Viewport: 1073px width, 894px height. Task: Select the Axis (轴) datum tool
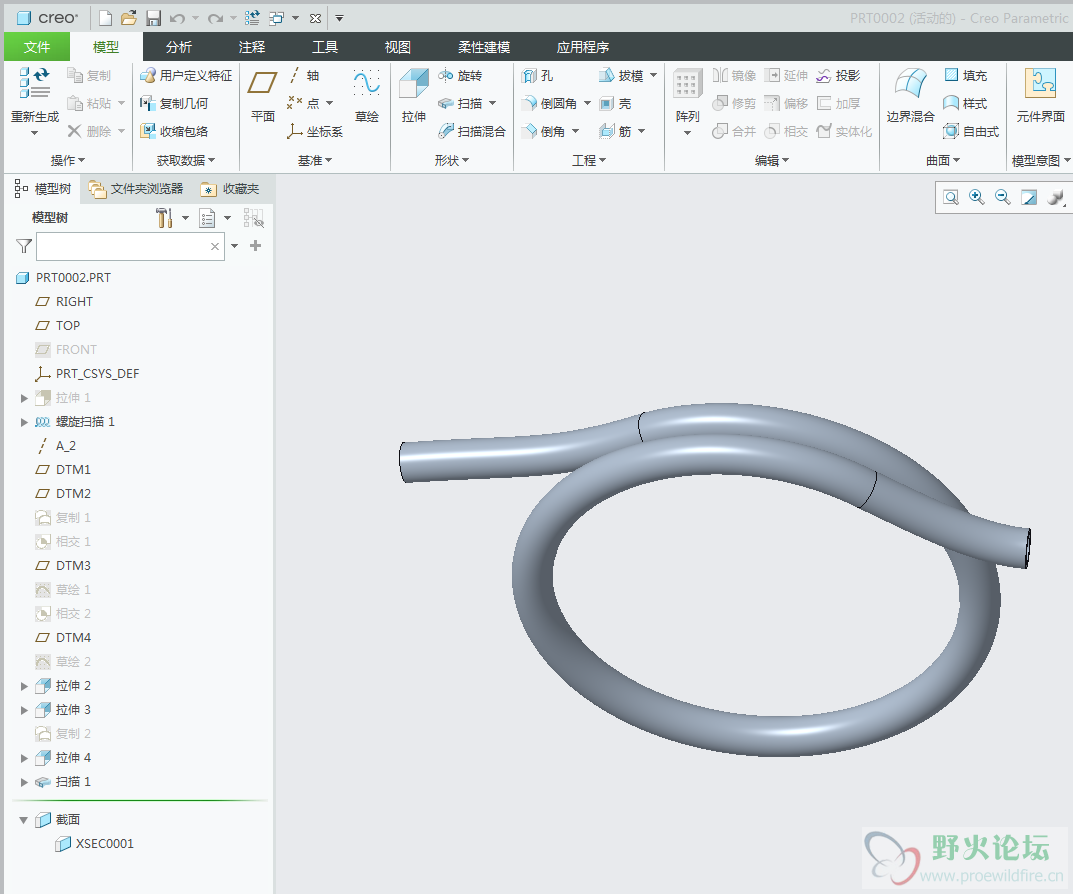click(304, 75)
